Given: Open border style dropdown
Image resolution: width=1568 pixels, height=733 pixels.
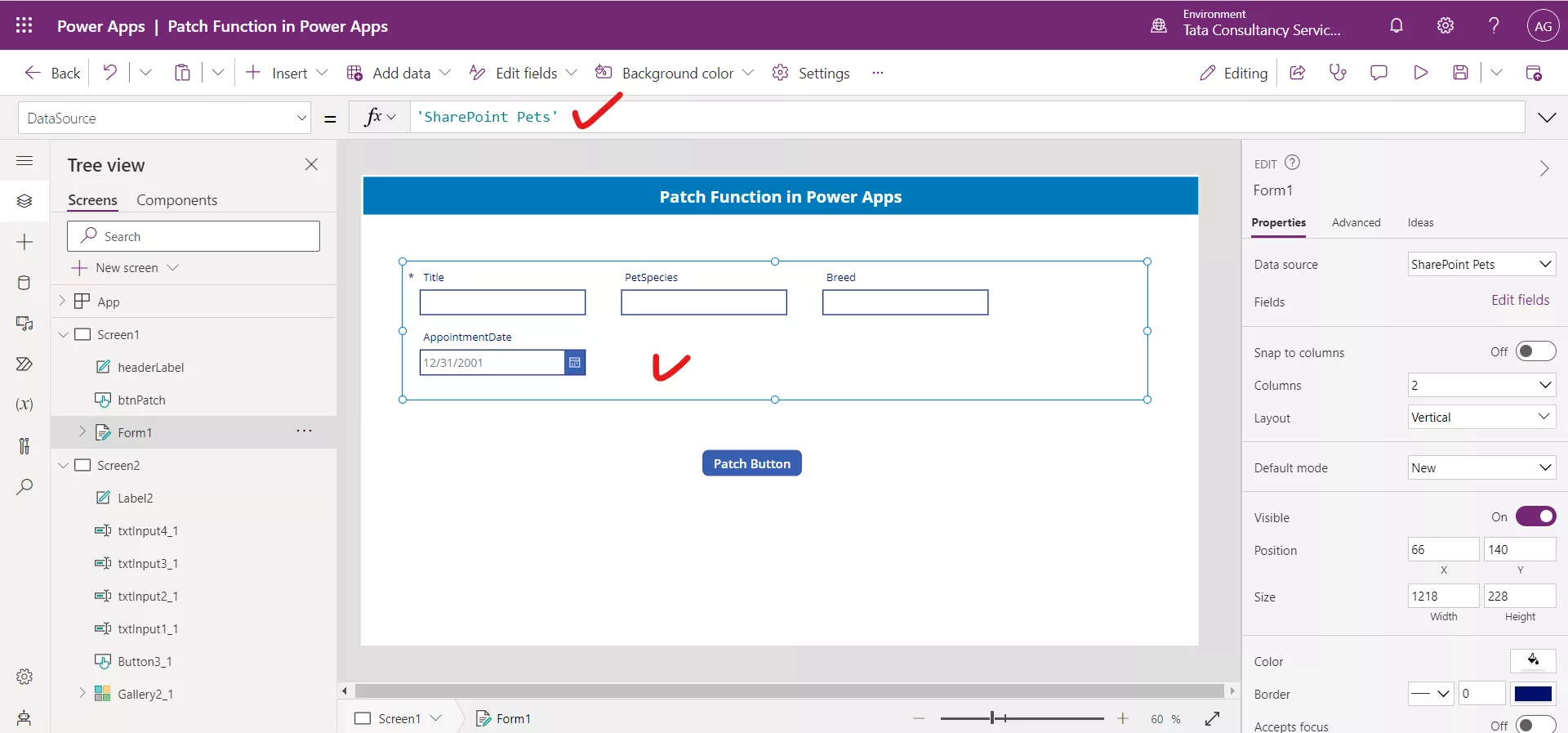Looking at the screenshot, I should click(1431, 693).
